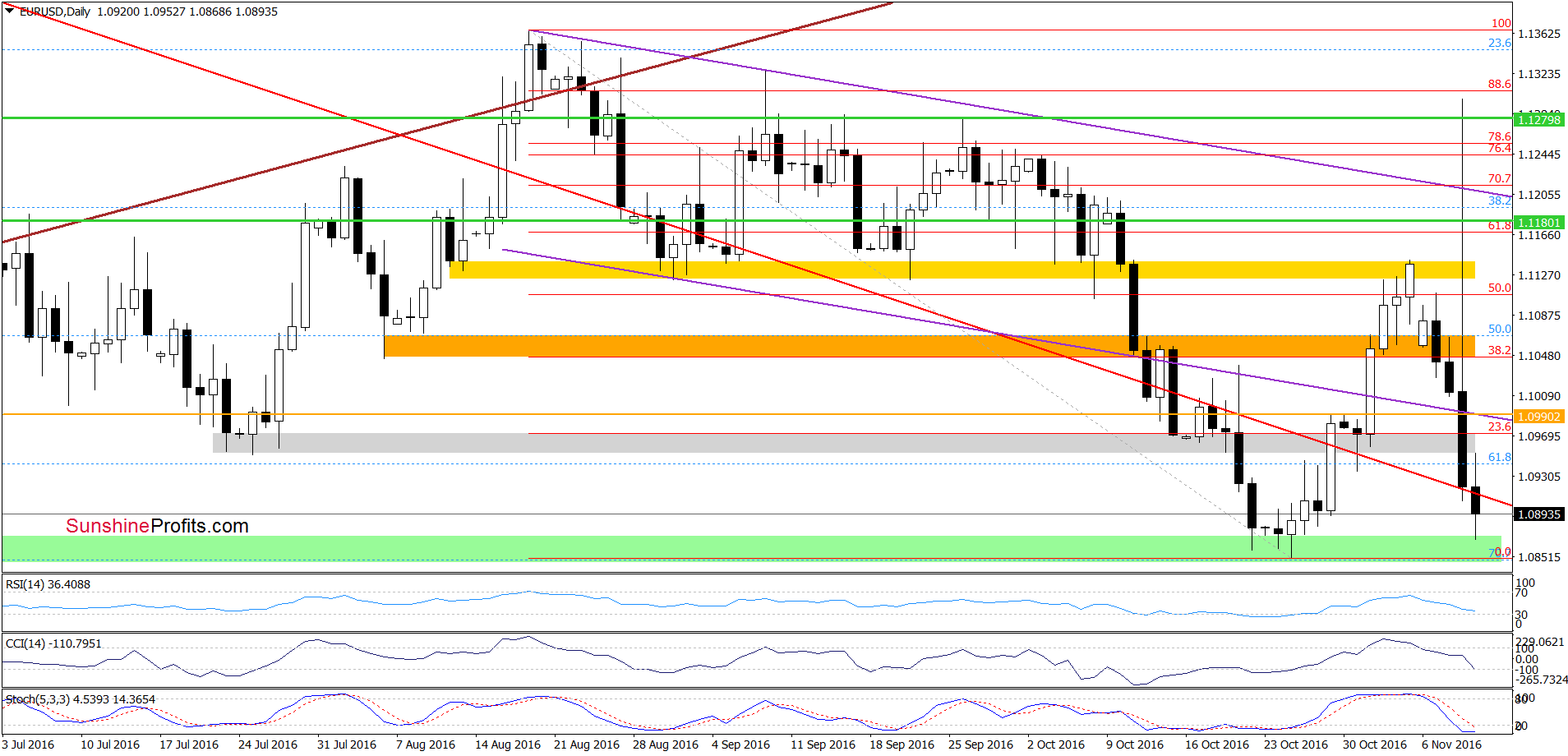Select the red Fibonacci 76.4 level label
Viewport: 1568px width, 756px height.
pos(1500,148)
